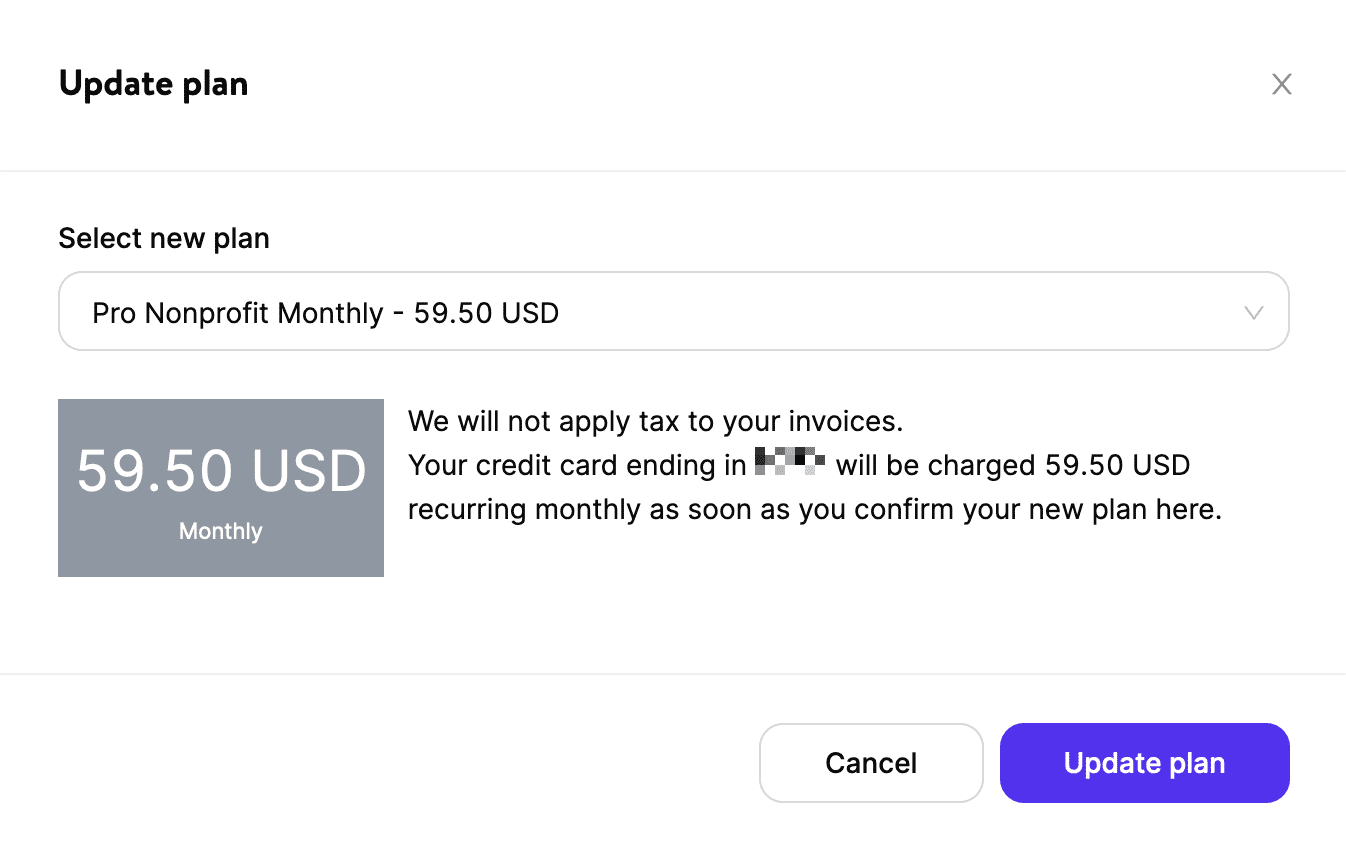This screenshot has height=844, width=1346.
Task: Click the downward arrow beside the plan name
Action: pos(1254,312)
